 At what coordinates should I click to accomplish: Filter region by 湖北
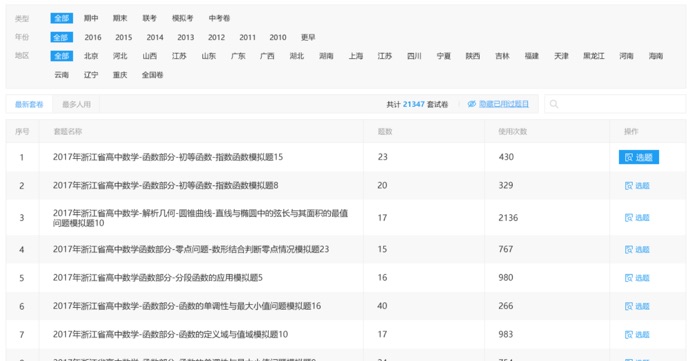point(297,56)
